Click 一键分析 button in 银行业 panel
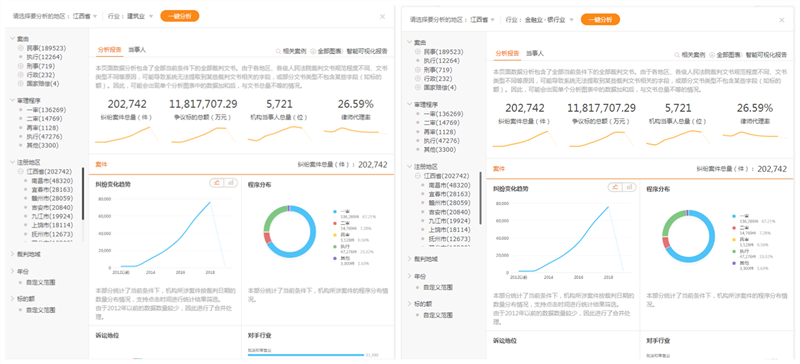 coord(600,19)
